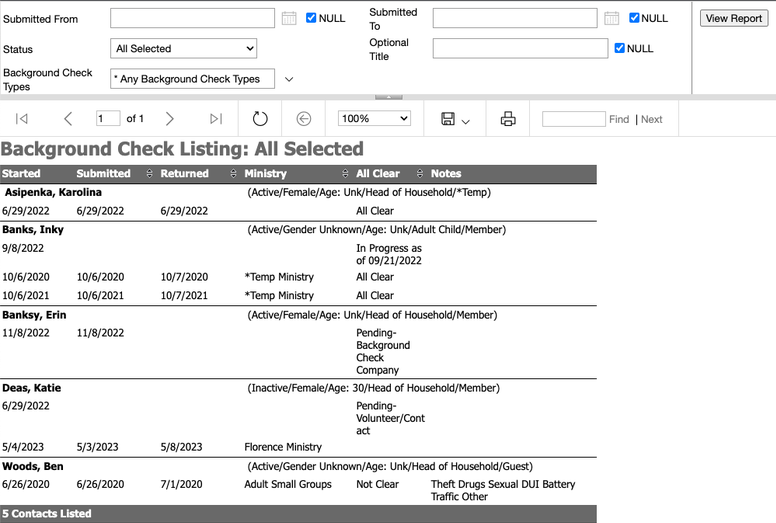This screenshot has height=523, width=776.
Task: Select contact name Woods, Ben
Action: [x=33, y=466]
